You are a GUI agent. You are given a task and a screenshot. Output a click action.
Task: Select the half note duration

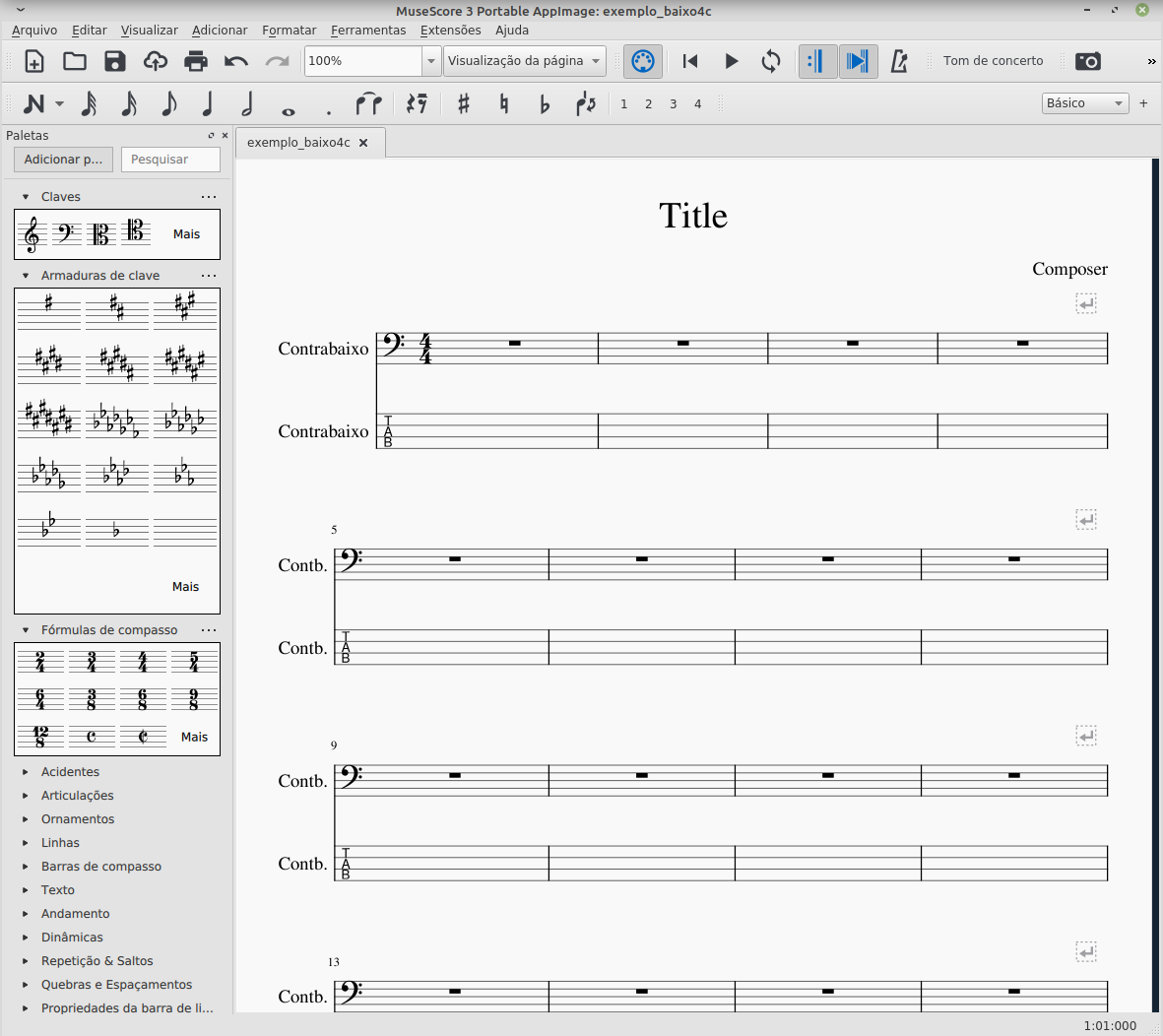[x=247, y=103]
